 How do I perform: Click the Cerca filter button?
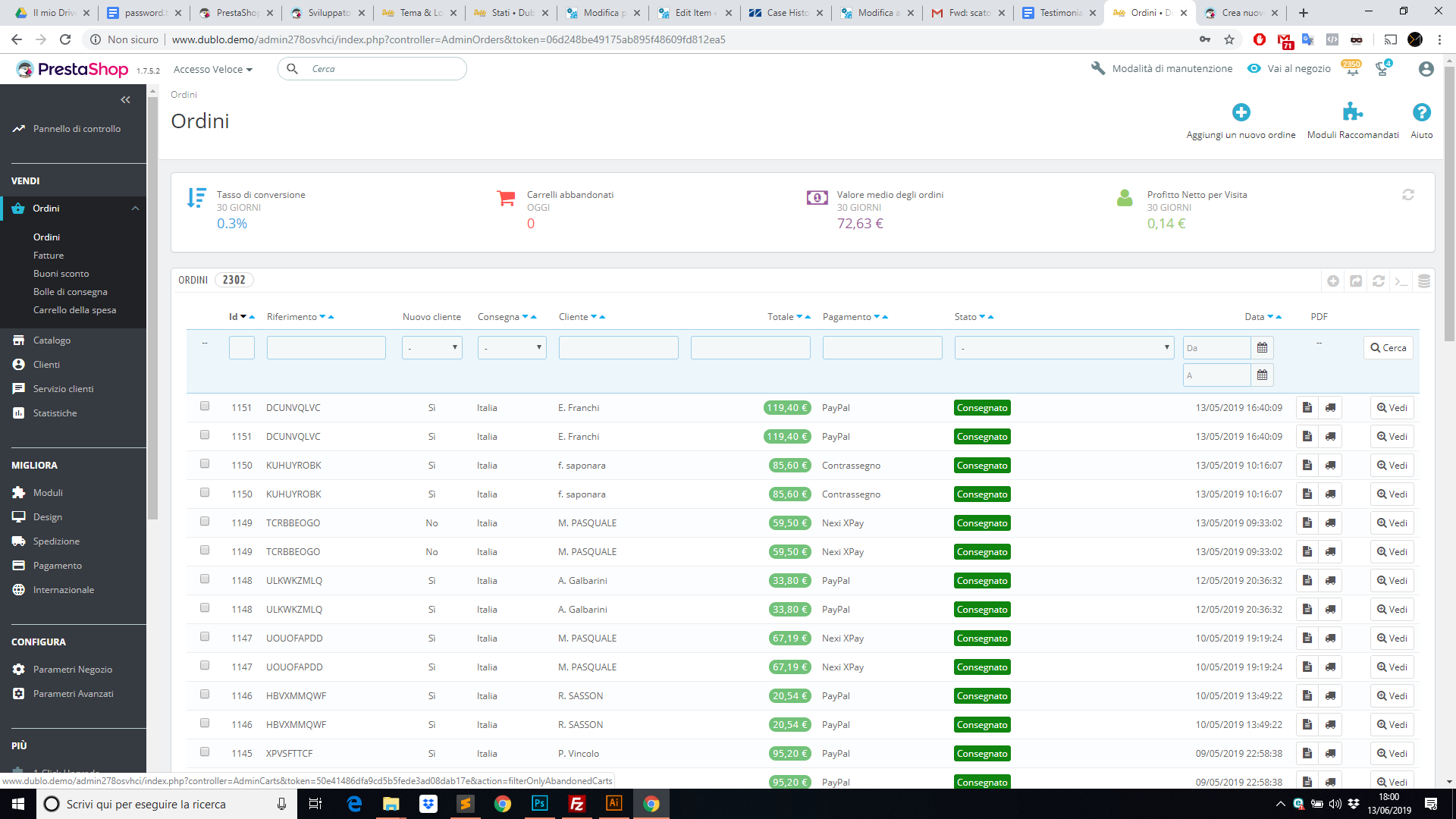click(x=1388, y=348)
